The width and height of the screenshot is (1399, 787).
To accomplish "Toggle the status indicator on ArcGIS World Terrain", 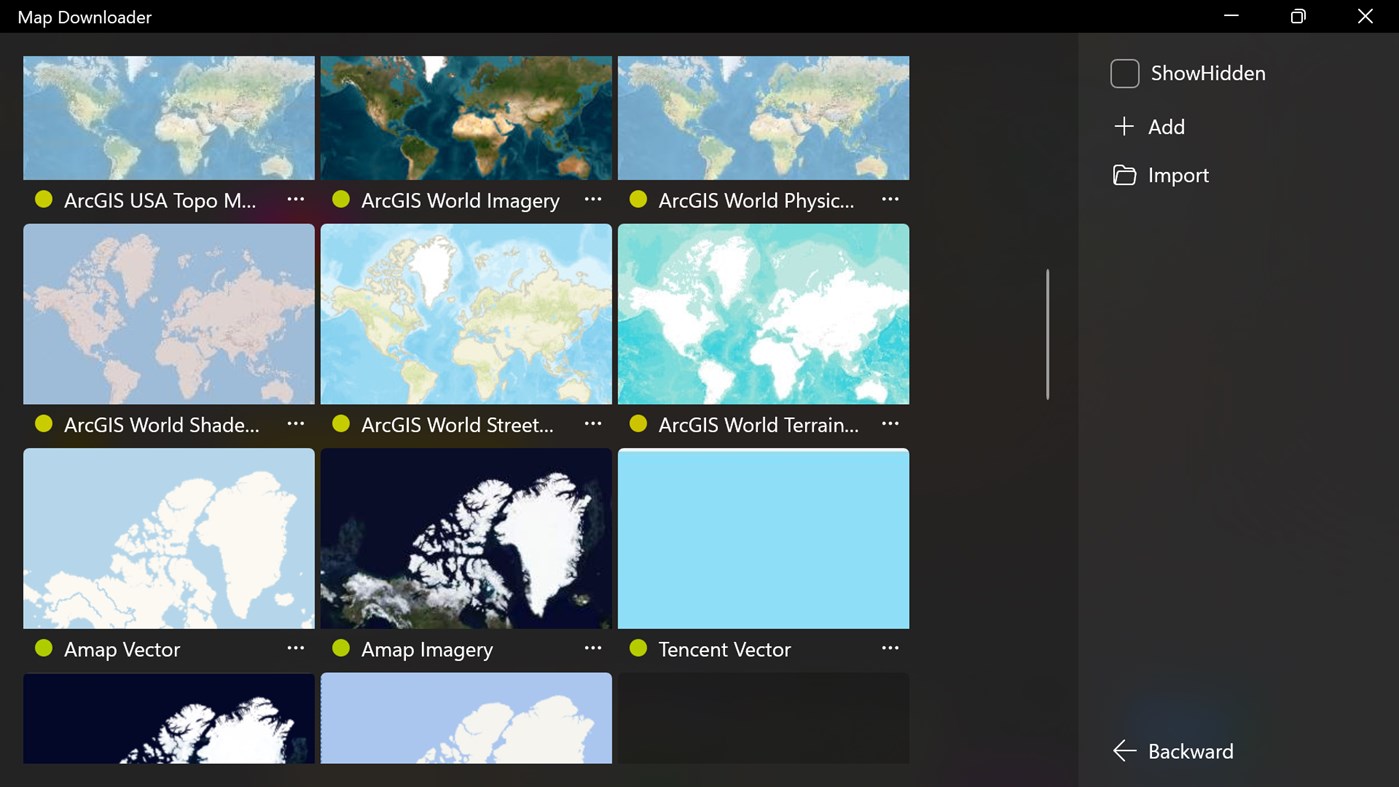I will [x=638, y=424].
